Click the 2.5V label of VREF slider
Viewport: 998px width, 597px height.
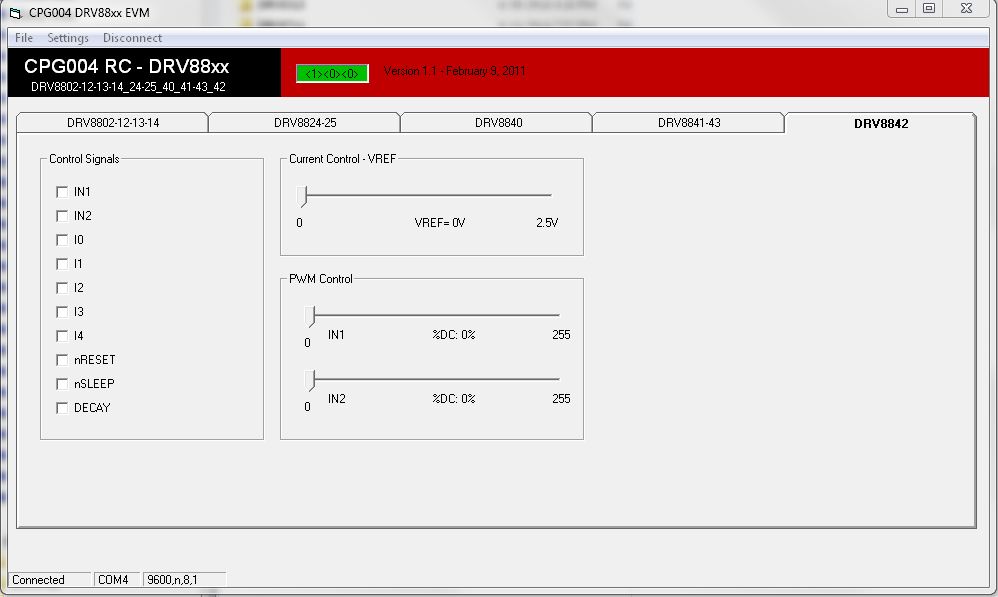tap(547, 223)
